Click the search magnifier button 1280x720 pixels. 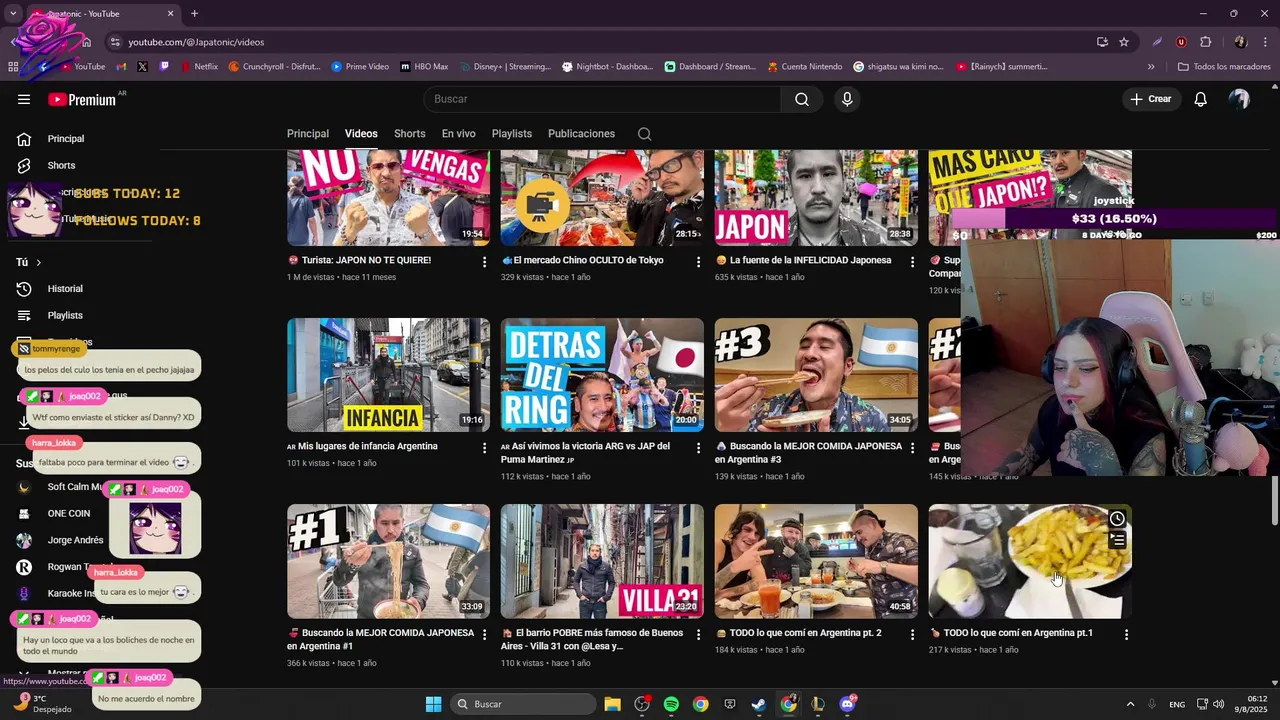click(x=802, y=99)
